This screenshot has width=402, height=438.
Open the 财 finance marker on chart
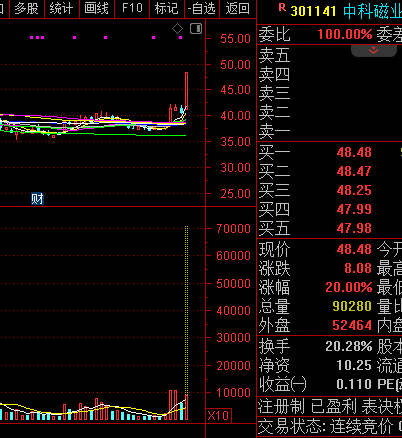point(37,199)
